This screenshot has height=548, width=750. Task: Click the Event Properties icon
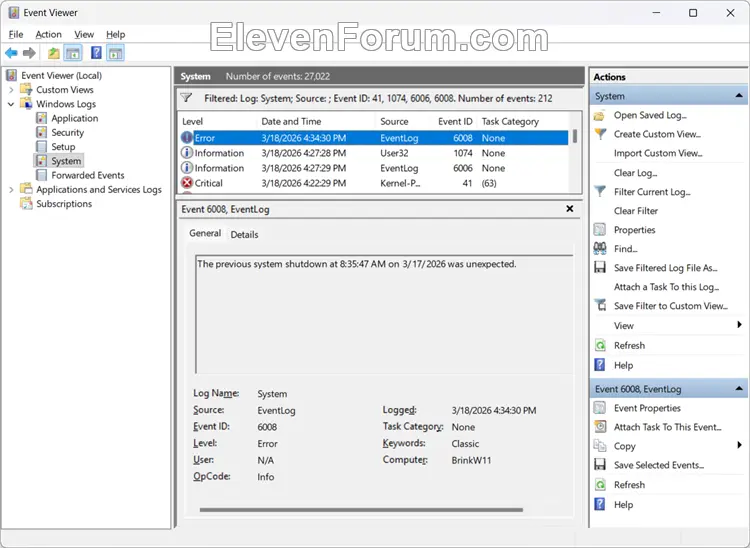[600, 408]
